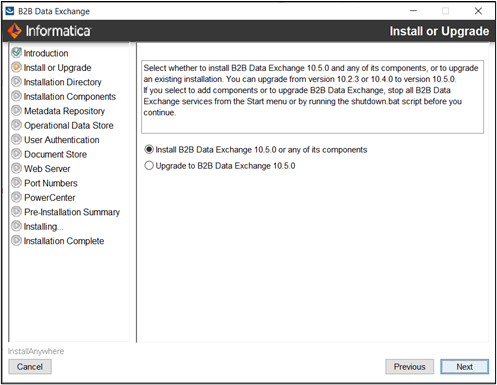This screenshot has height=385, width=497.
Task: Click the Installation Directory step label
Action: pyautogui.click(x=63, y=82)
